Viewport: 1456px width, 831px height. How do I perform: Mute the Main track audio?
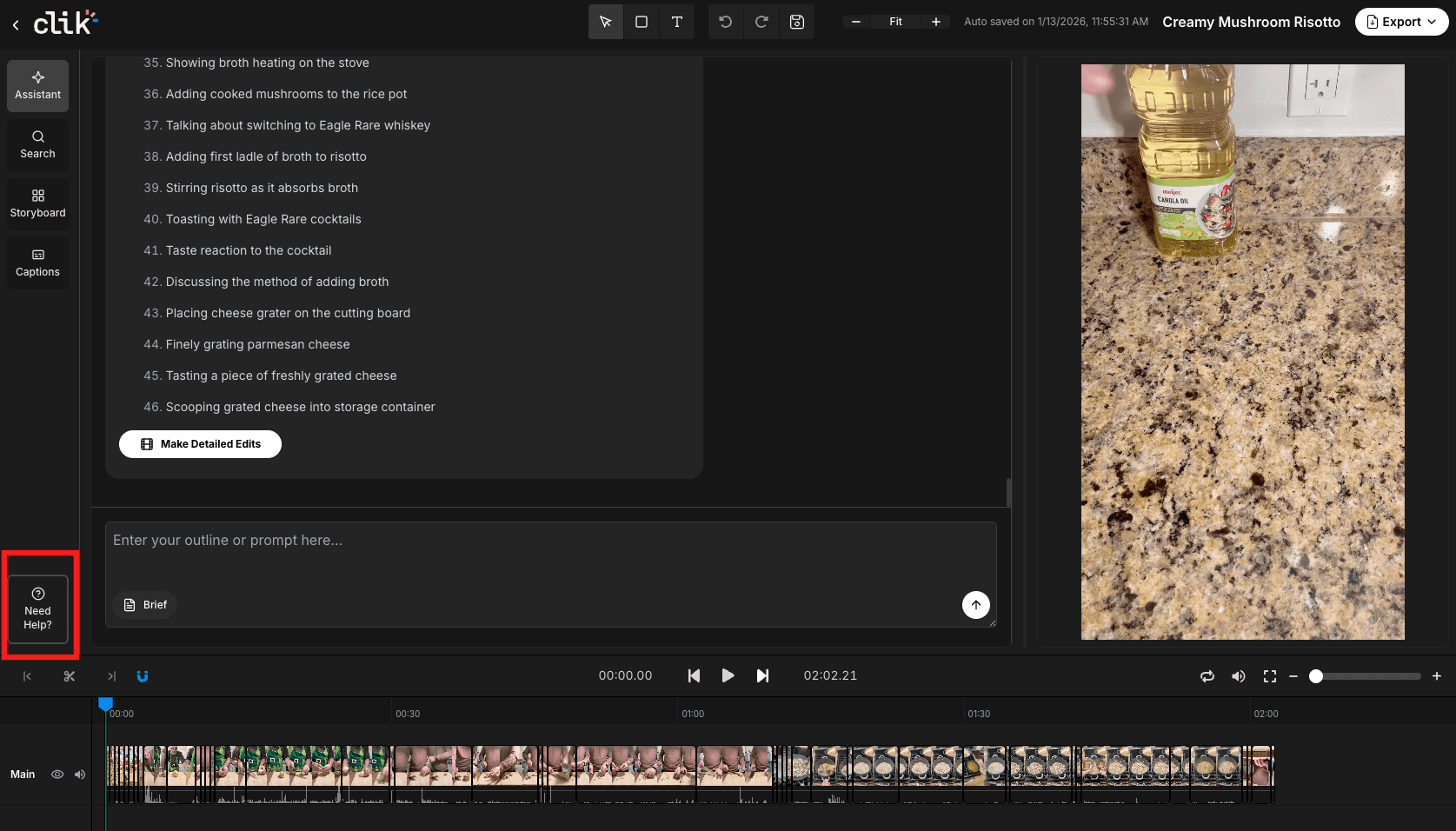pos(80,774)
